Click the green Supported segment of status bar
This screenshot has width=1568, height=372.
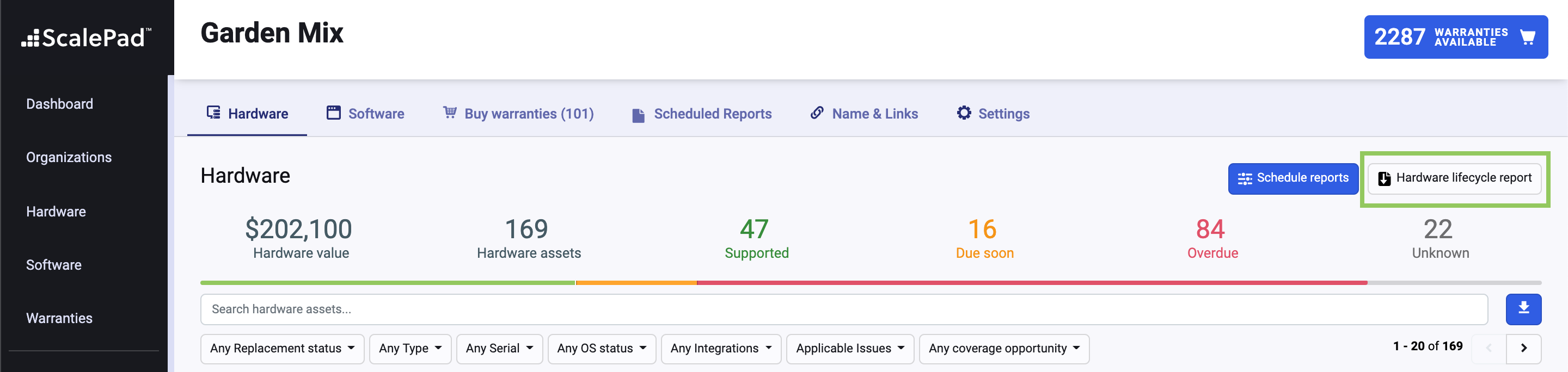pyautogui.click(x=388, y=283)
